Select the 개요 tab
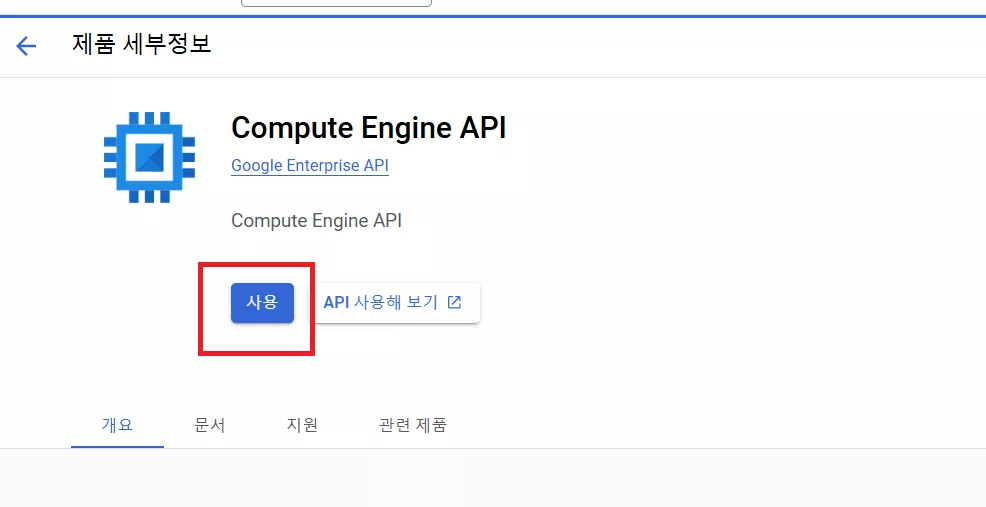The height and width of the screenshot is (507, 986). (118, 425)
